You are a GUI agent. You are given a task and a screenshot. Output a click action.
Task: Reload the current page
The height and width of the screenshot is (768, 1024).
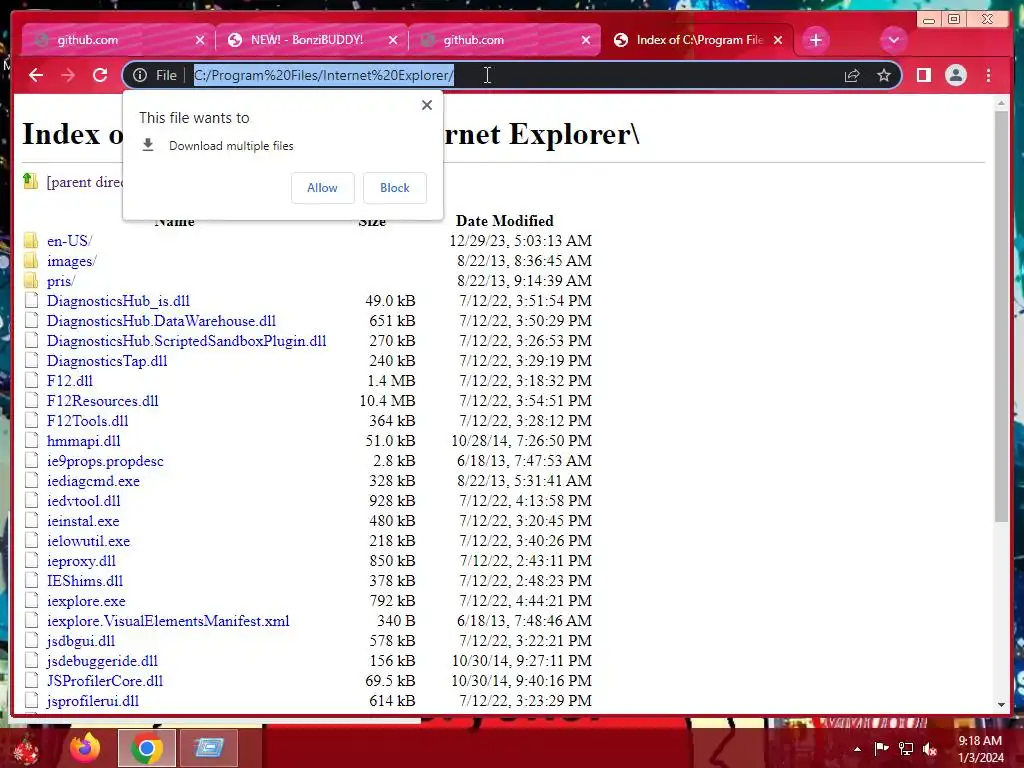100,75
